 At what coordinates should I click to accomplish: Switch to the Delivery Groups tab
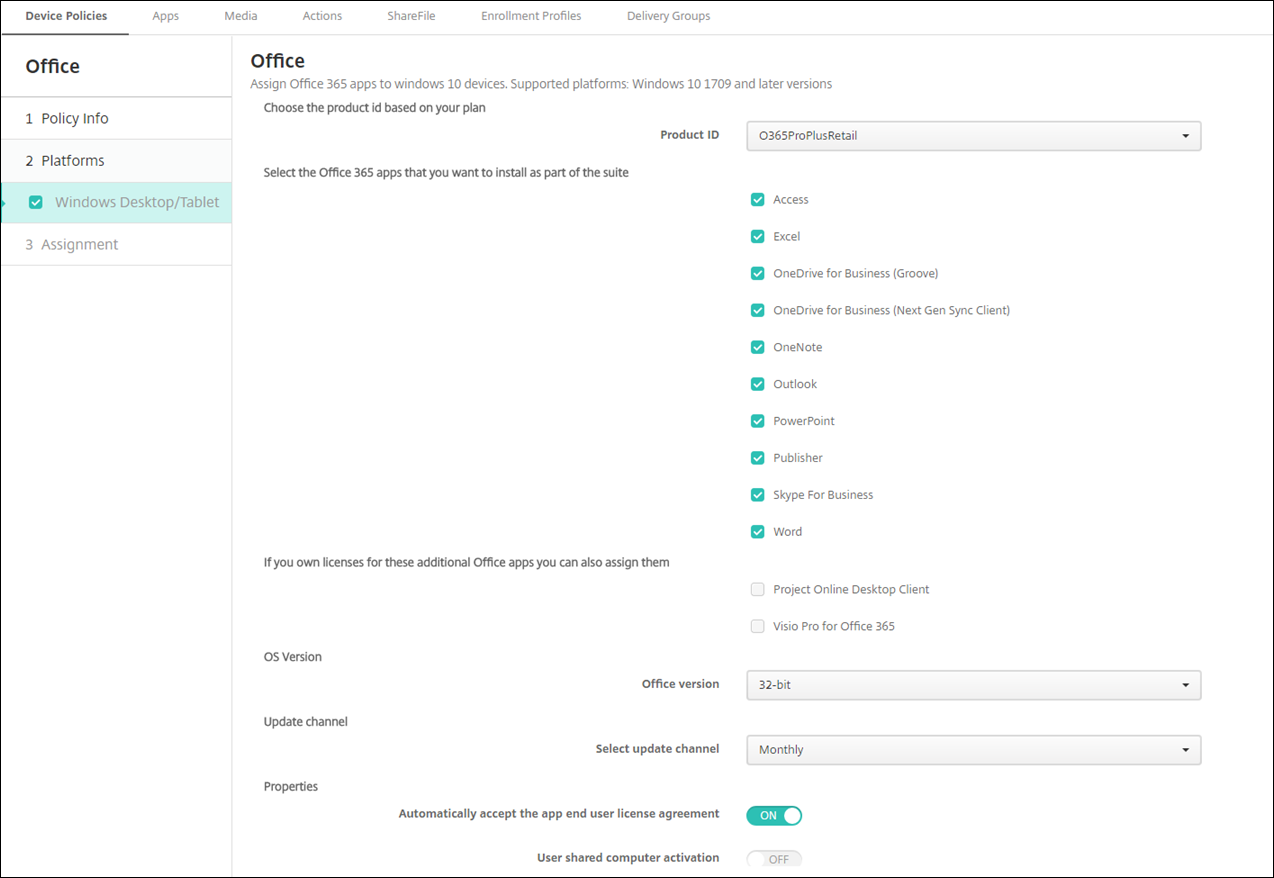click(668, 16)
